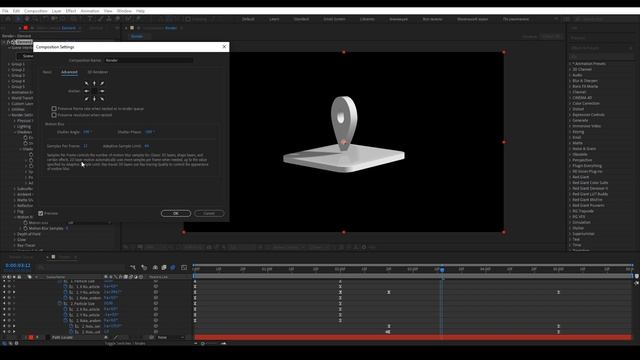Select the Standard workspace

(301, 19)
